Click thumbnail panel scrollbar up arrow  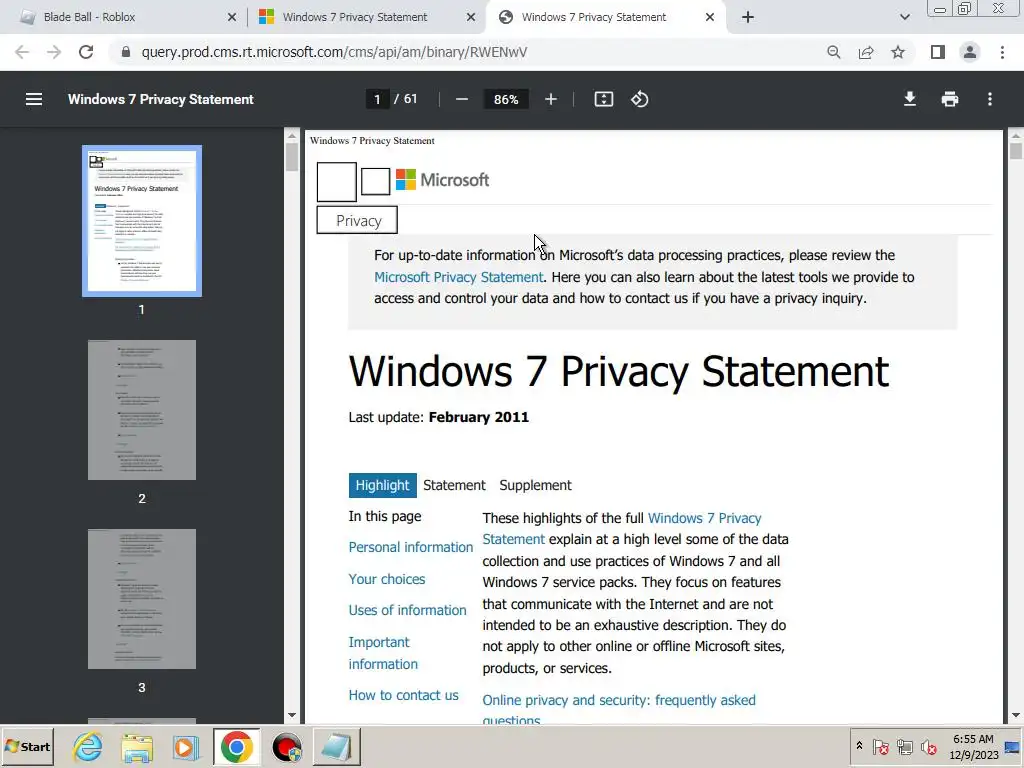tap(292, 136)
